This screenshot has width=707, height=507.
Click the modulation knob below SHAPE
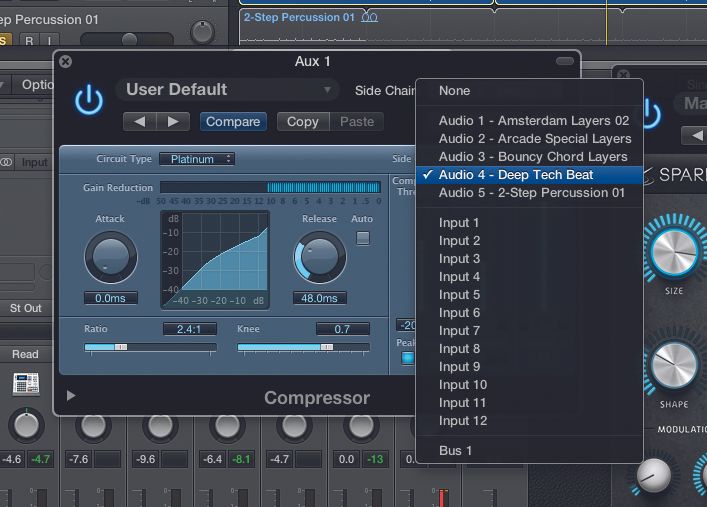coord(653,476)
